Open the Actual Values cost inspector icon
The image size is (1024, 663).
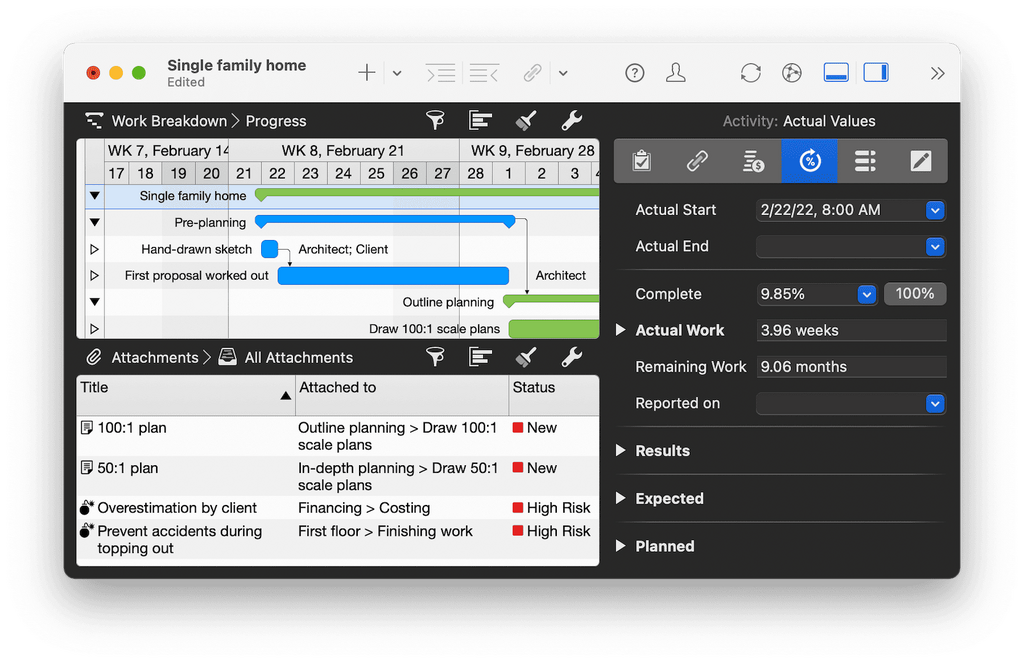(752, 160)
